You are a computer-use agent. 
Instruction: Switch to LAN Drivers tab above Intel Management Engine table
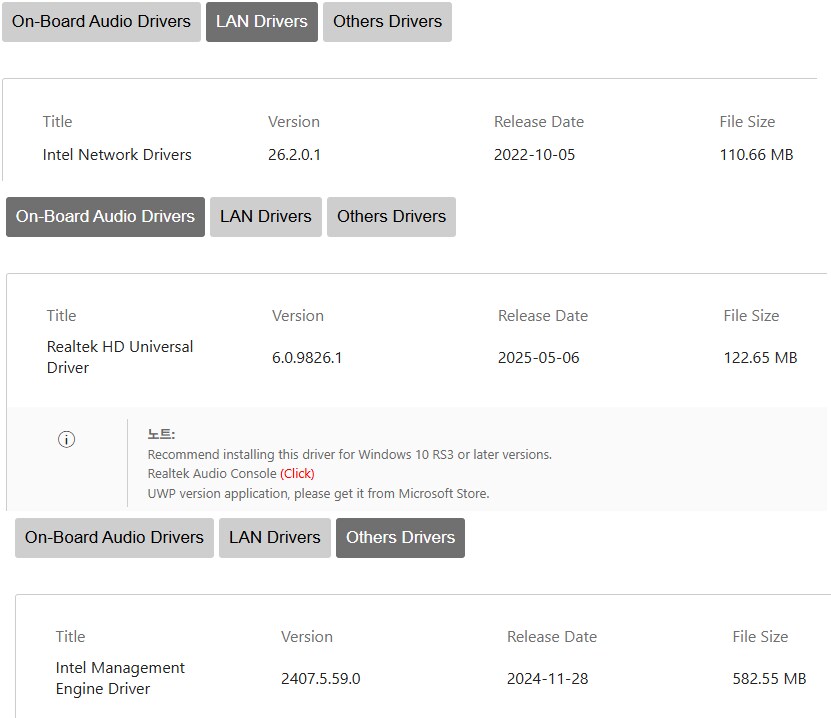click(x=275, y=538)
